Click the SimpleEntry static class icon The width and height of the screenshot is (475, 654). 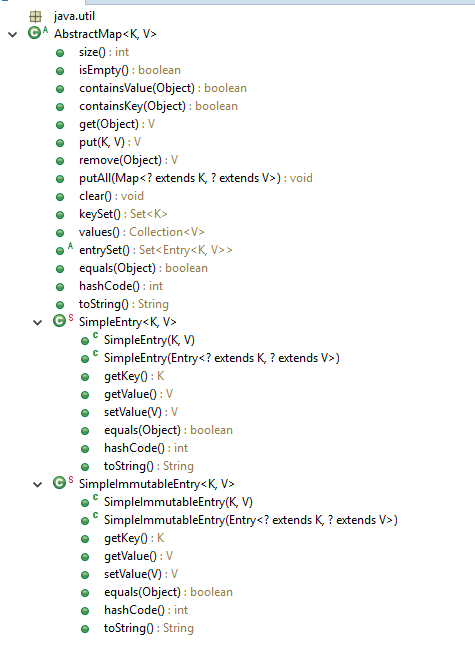pyautogui.click(x=63, y=321)
